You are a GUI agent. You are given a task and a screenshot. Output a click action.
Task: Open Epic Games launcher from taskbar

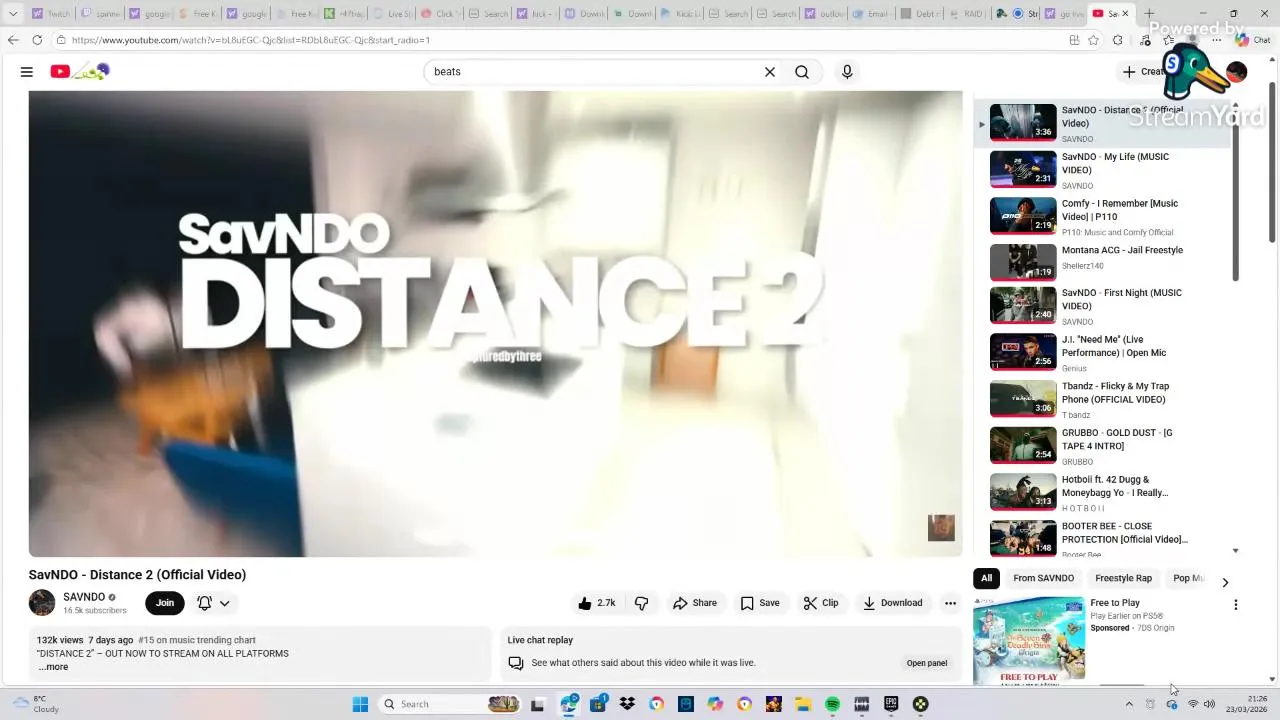coord(891,704)
